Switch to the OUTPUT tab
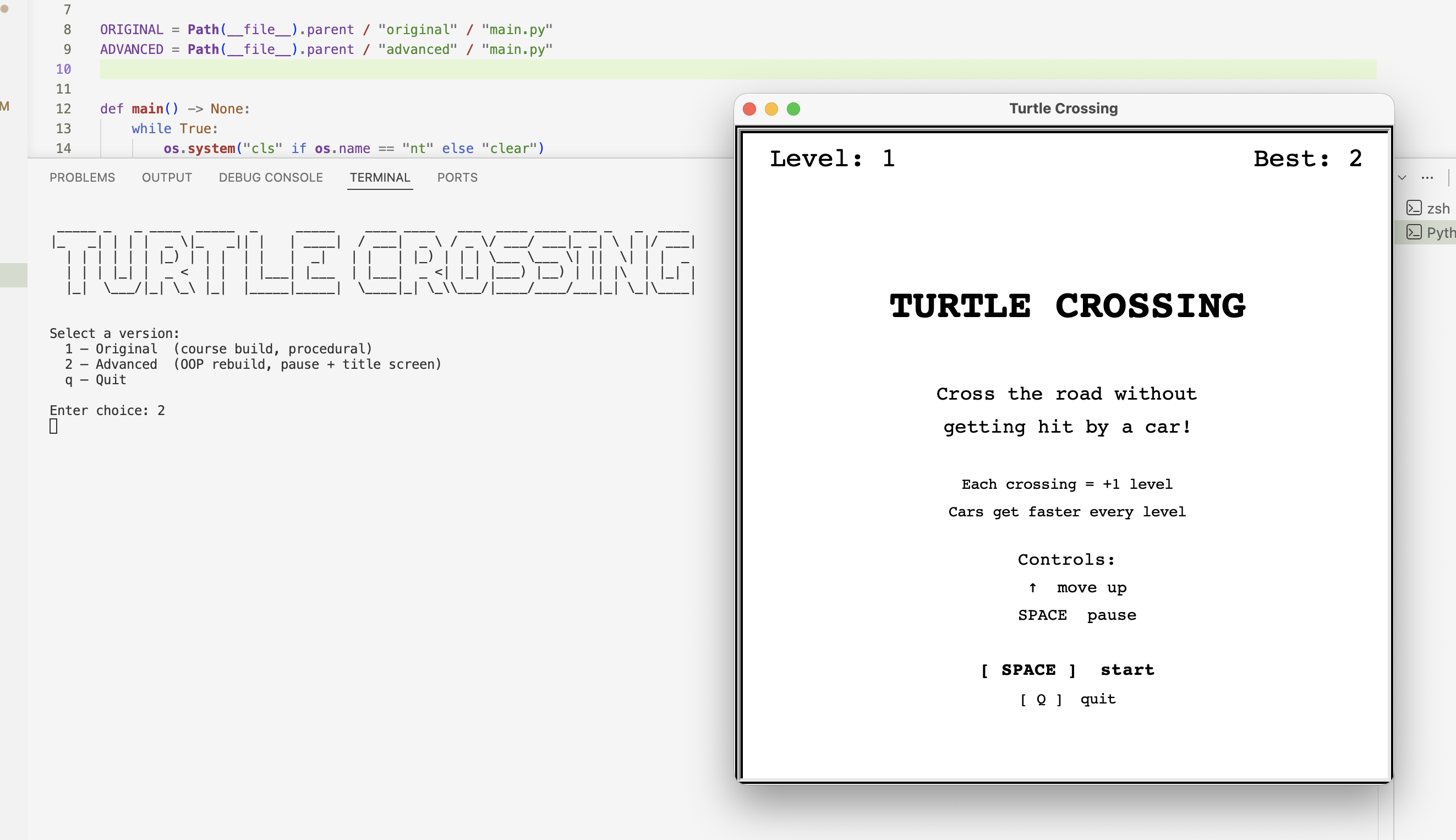Viewport: 1456px width, 840px height. [x=167, y=177]
